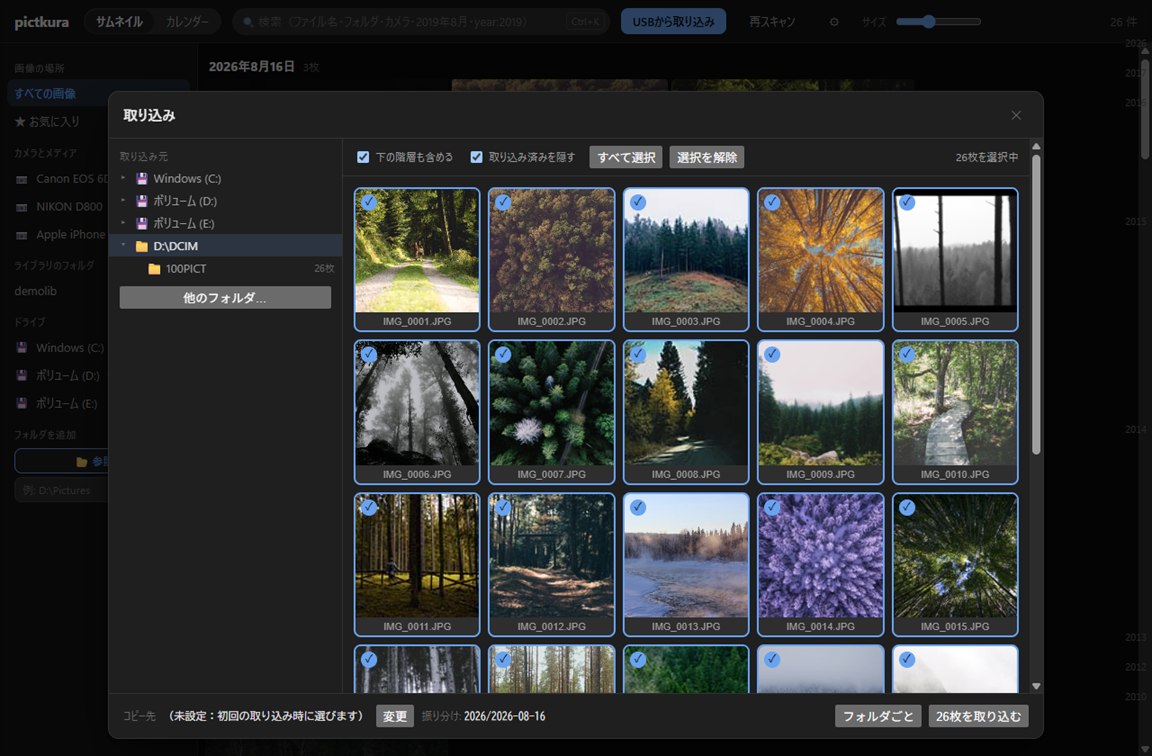Deselect checkmark on IMG_0013.JPG thumbnail

(638, 507)
